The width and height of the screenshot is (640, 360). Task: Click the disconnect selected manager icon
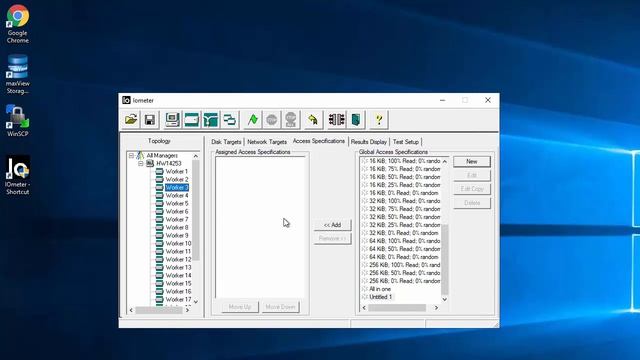336,120
